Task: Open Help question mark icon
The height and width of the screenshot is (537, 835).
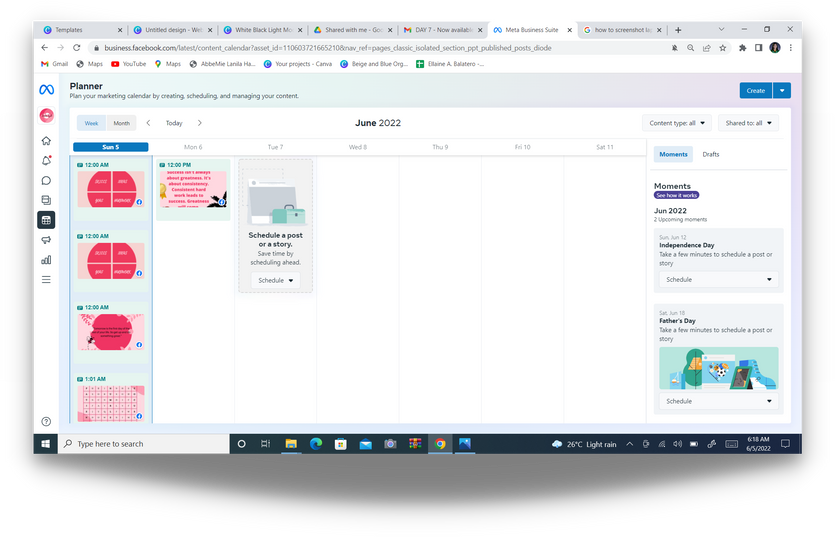Action: click(x=46, y=421)
